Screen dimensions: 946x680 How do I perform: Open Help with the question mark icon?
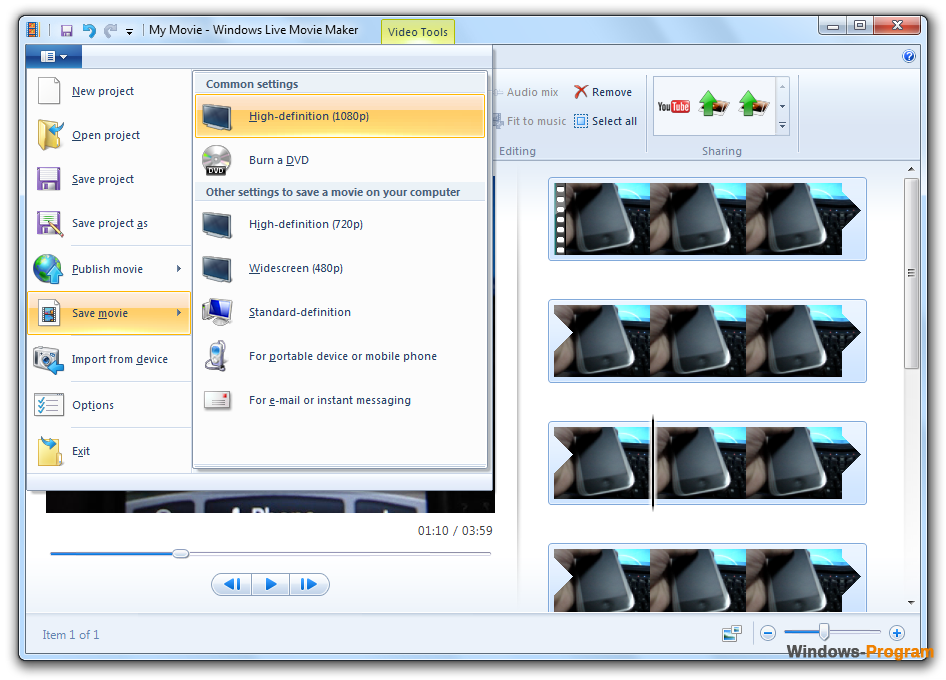(x=909, y=56)
